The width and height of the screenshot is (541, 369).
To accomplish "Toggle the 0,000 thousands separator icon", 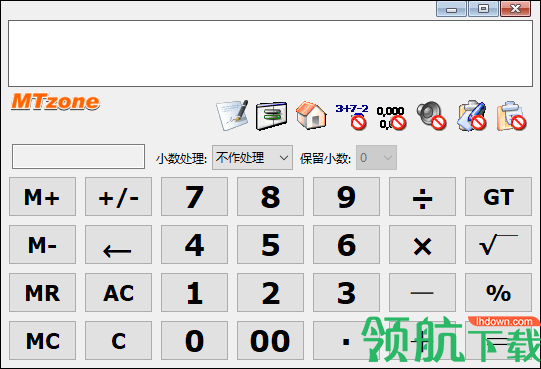I will point(391,117).
